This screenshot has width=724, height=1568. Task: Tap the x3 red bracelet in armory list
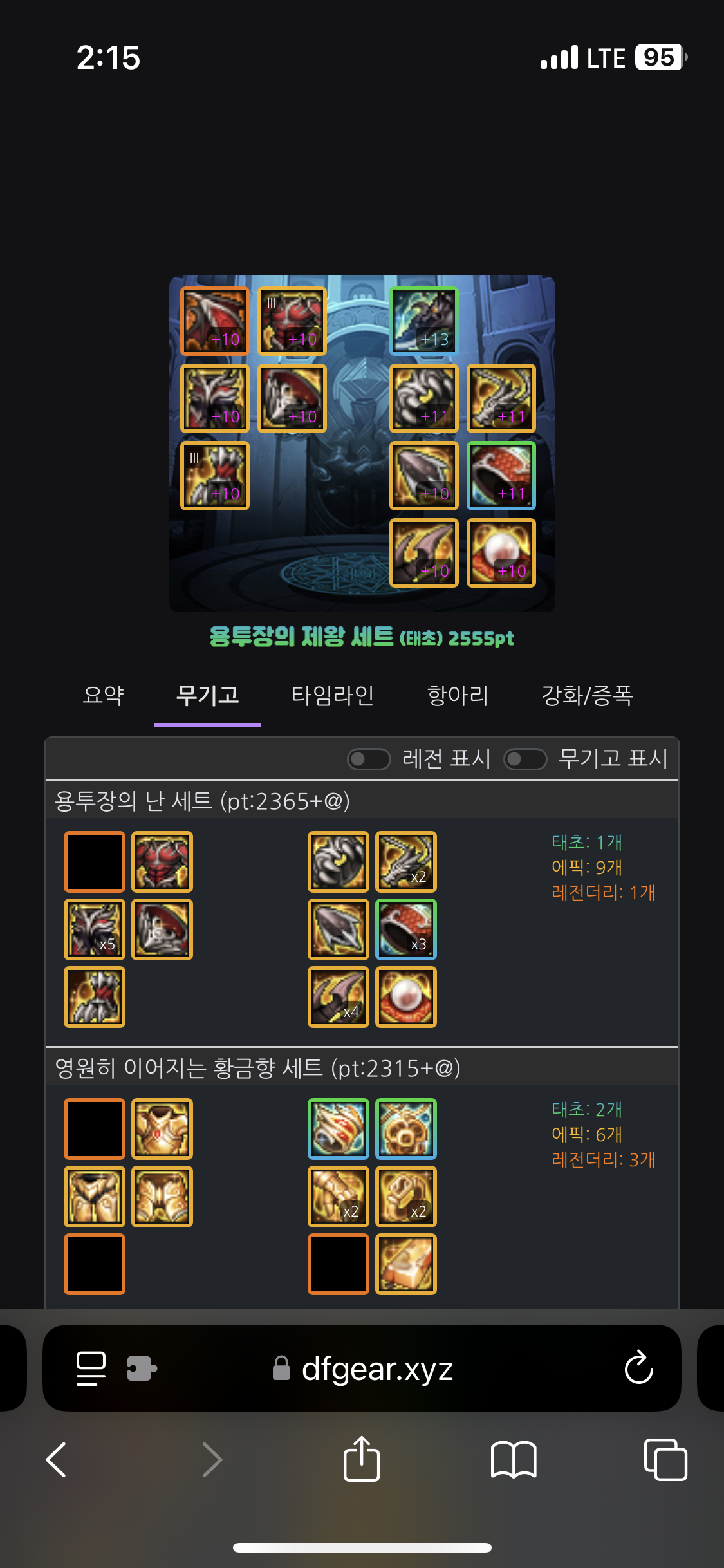click(406, 929)
